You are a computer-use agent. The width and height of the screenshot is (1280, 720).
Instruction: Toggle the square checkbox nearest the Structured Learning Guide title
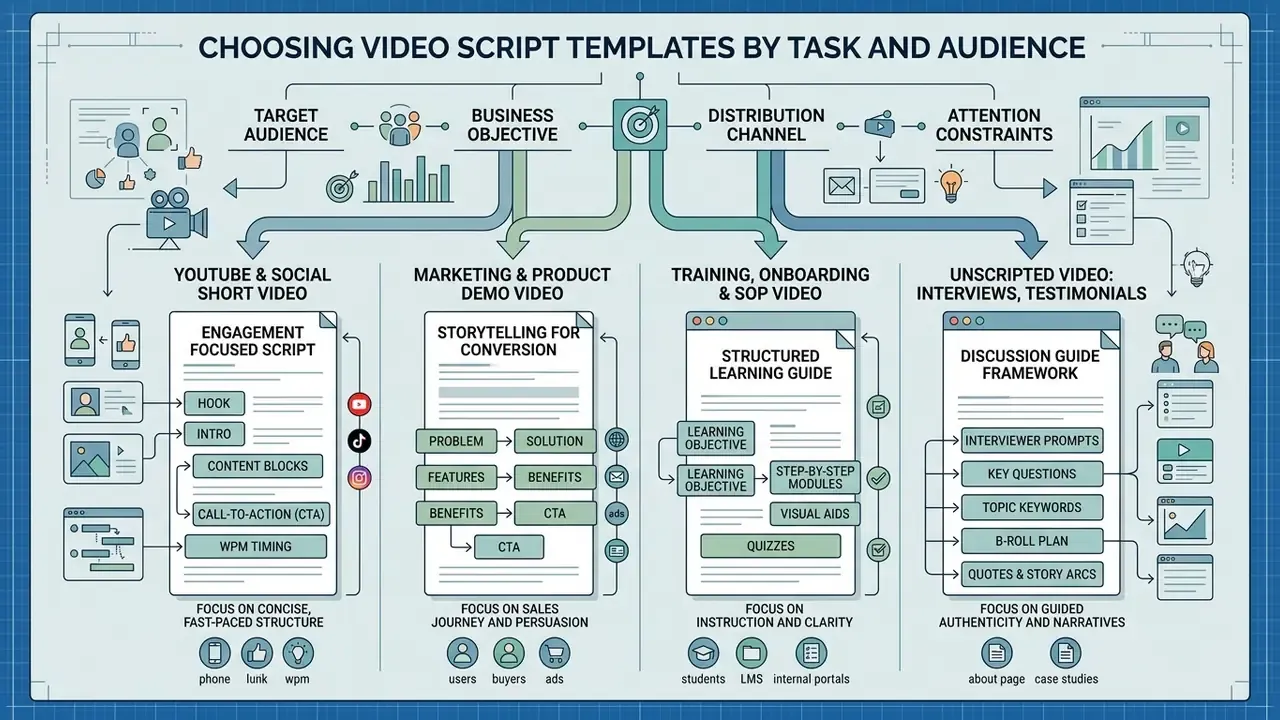click(x=878, y=407)
